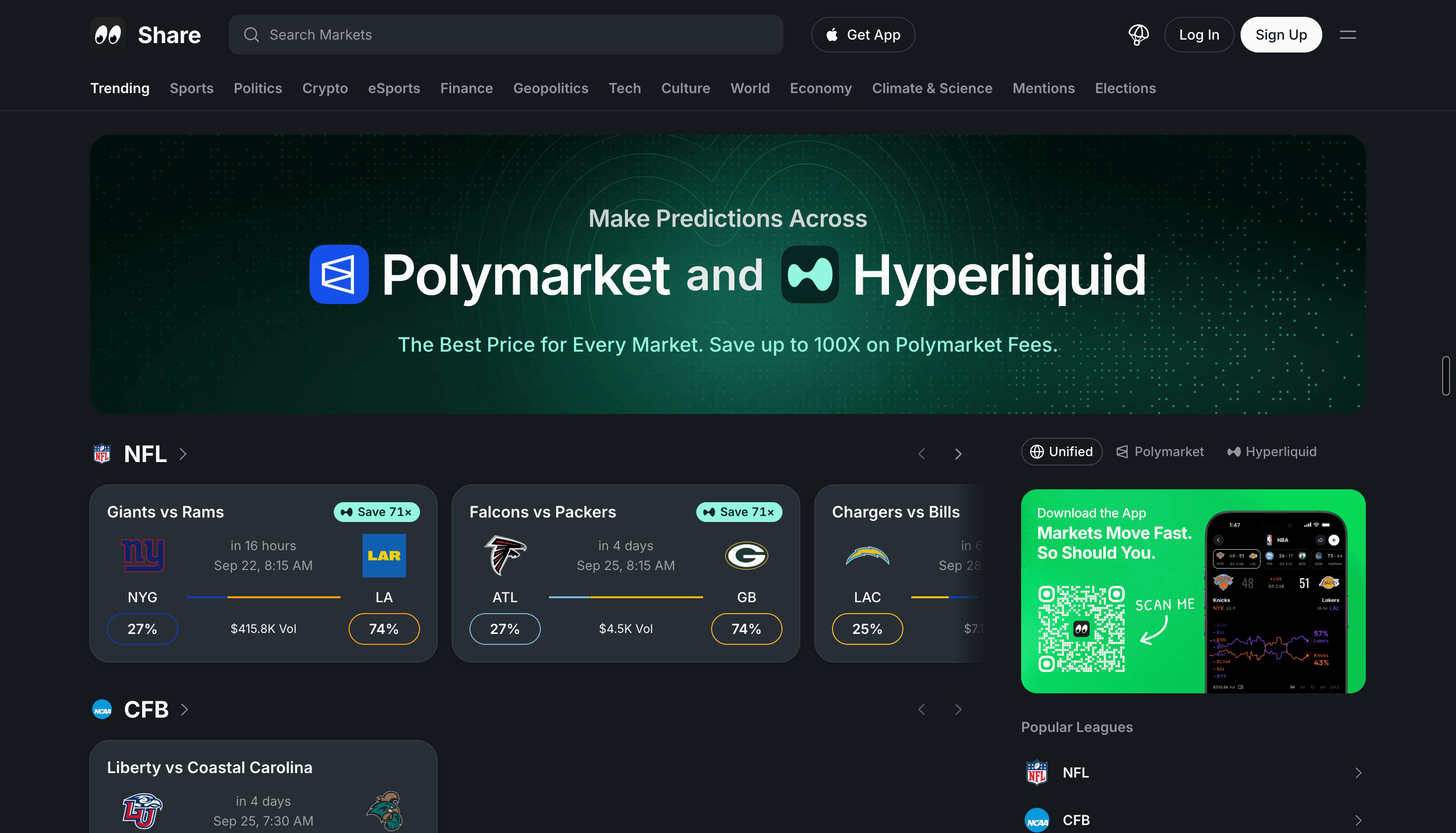1456x833 pixels.
Task: Show next CFB games with right arrow
Action: coord(958,709)
